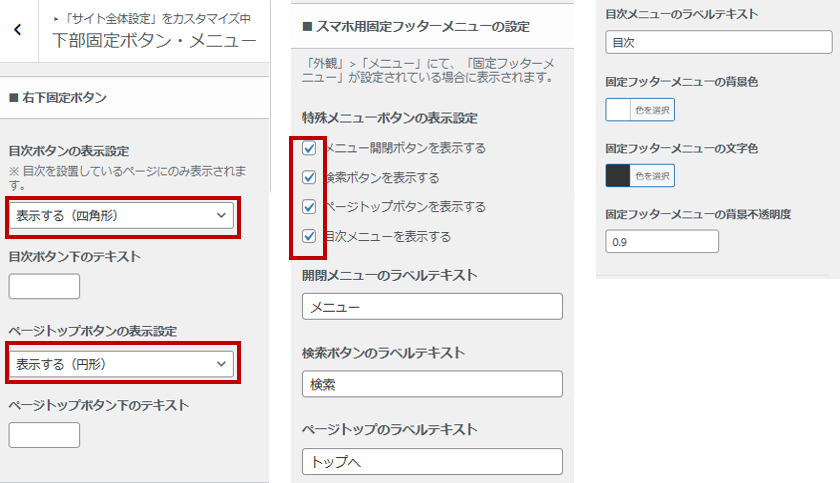Screen dimensions: 840x483
Task: Click the 右下固定ボタン section heading
Action: (x=58, y=98)
